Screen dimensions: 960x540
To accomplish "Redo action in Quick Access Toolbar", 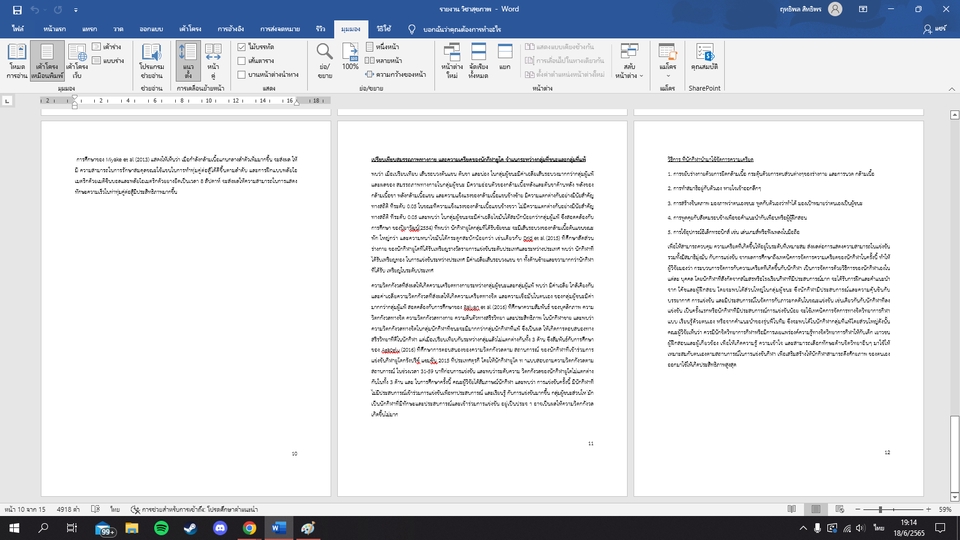I will tap(58, 10).
